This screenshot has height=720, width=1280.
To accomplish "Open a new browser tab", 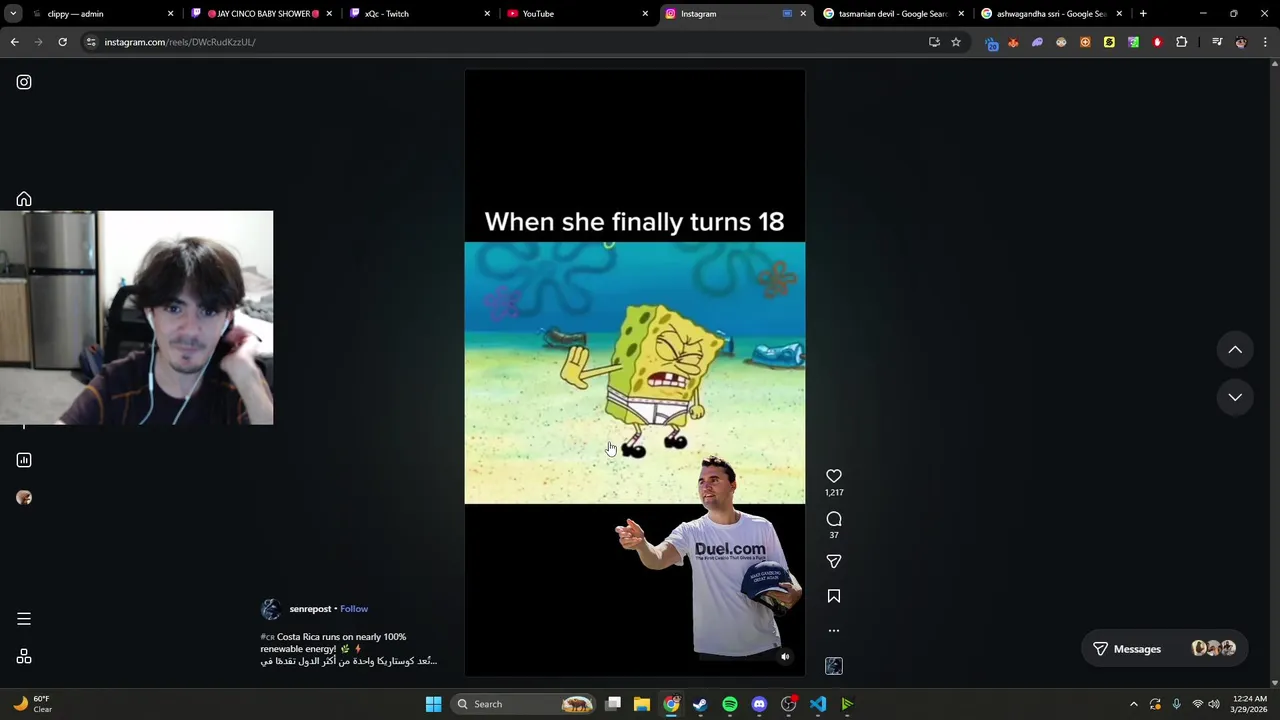I will click(1143, 14).
